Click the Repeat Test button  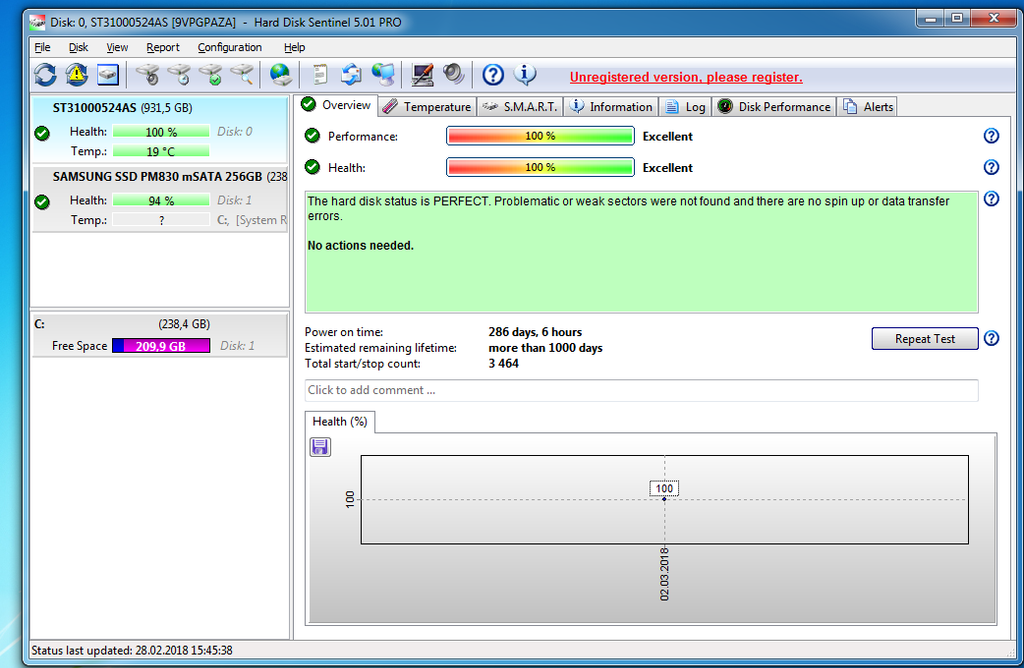point(925,339)
